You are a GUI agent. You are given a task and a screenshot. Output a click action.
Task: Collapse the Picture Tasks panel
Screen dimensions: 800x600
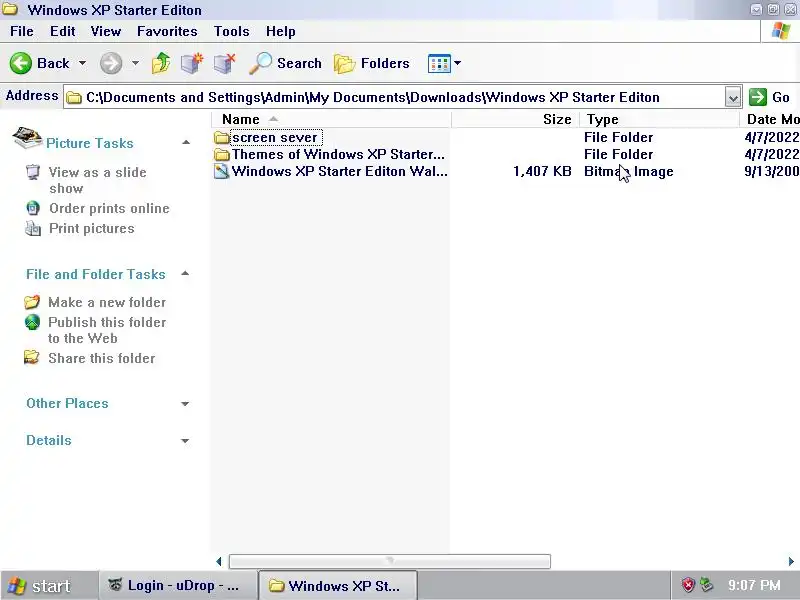pyautogui.click(x=186, y=142)
